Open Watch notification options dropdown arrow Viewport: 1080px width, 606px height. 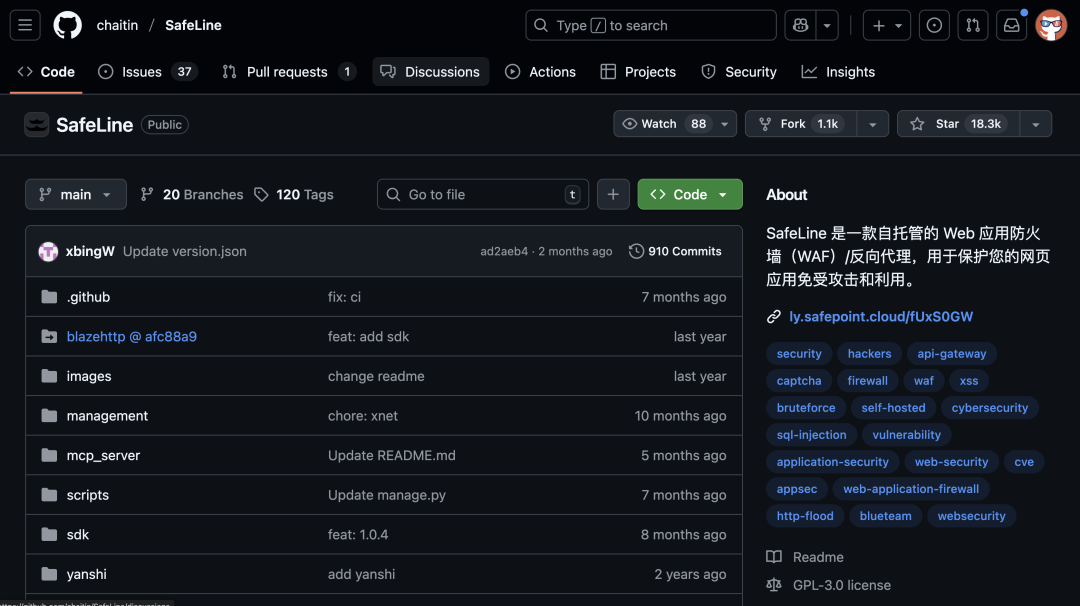(725, 124)
